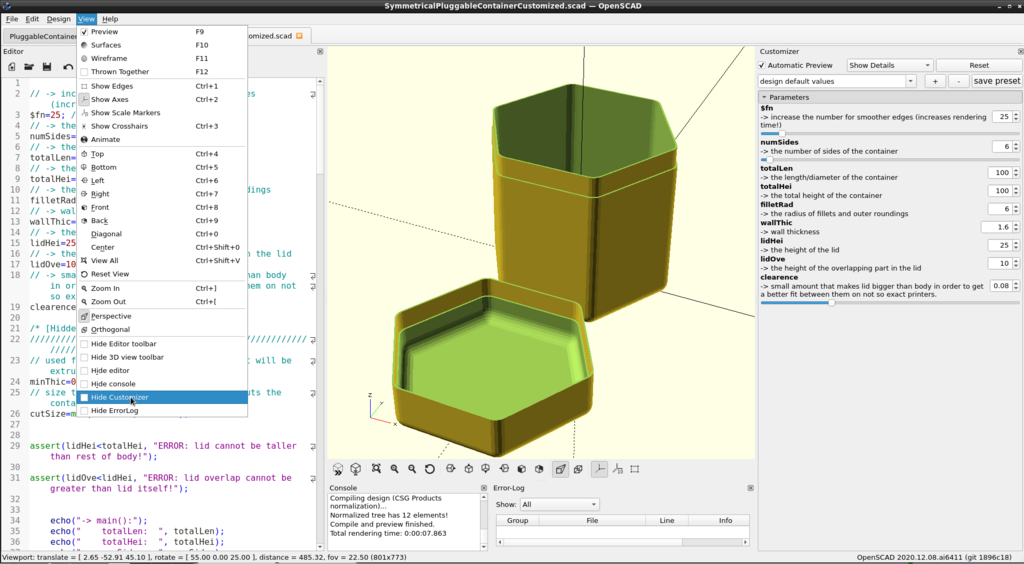Click the Group column header in Error-Log
The height and width of the screenshot is (564, 1024).
[x=517, y=520]
